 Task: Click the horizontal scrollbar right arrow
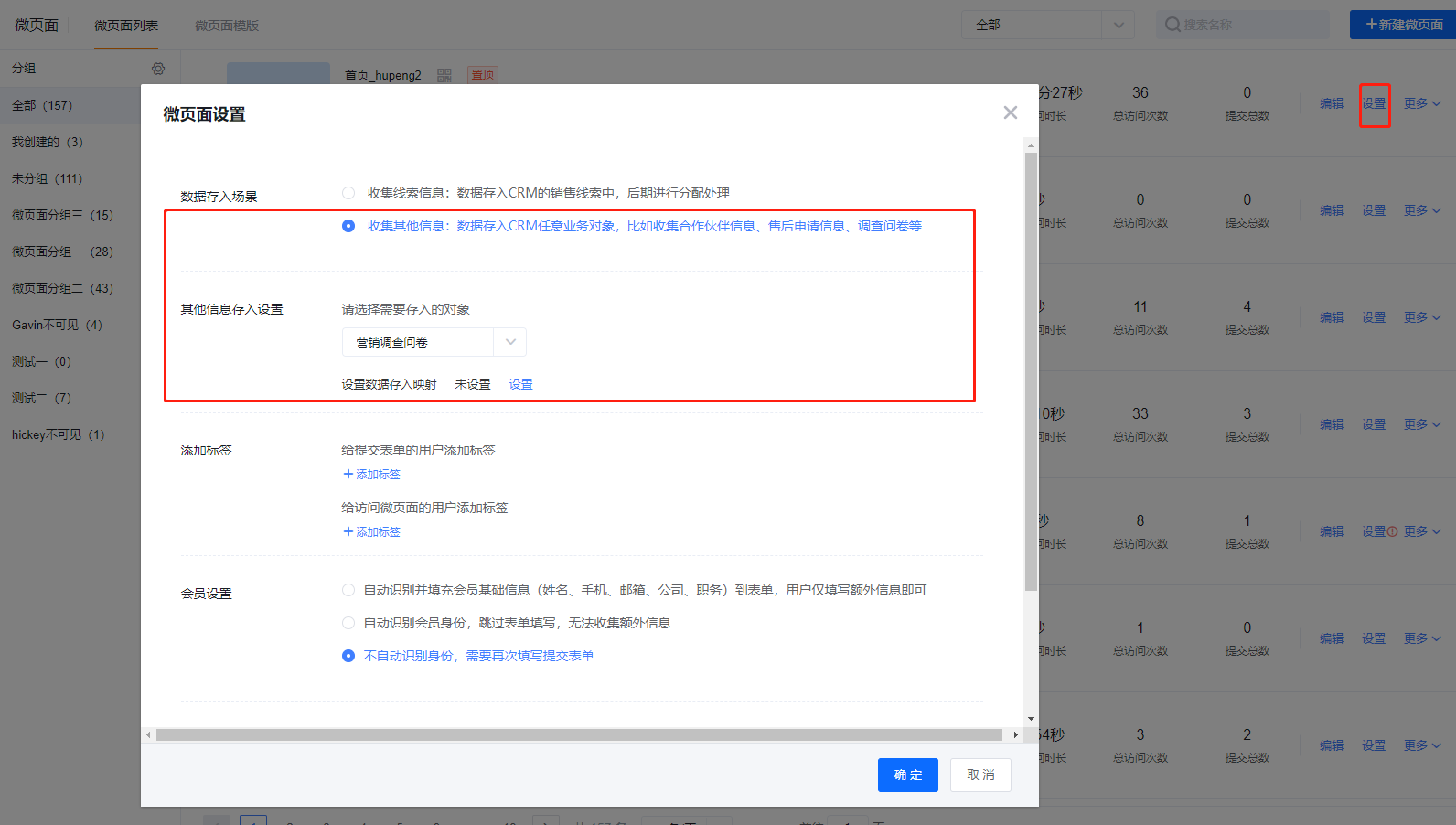[1015, 734]
